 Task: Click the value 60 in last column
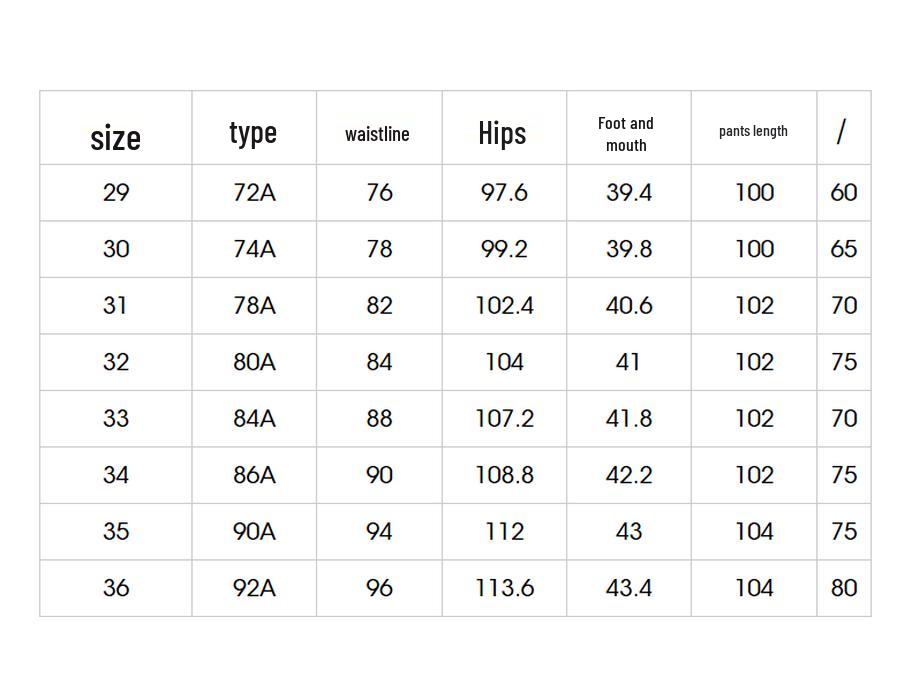844,192
